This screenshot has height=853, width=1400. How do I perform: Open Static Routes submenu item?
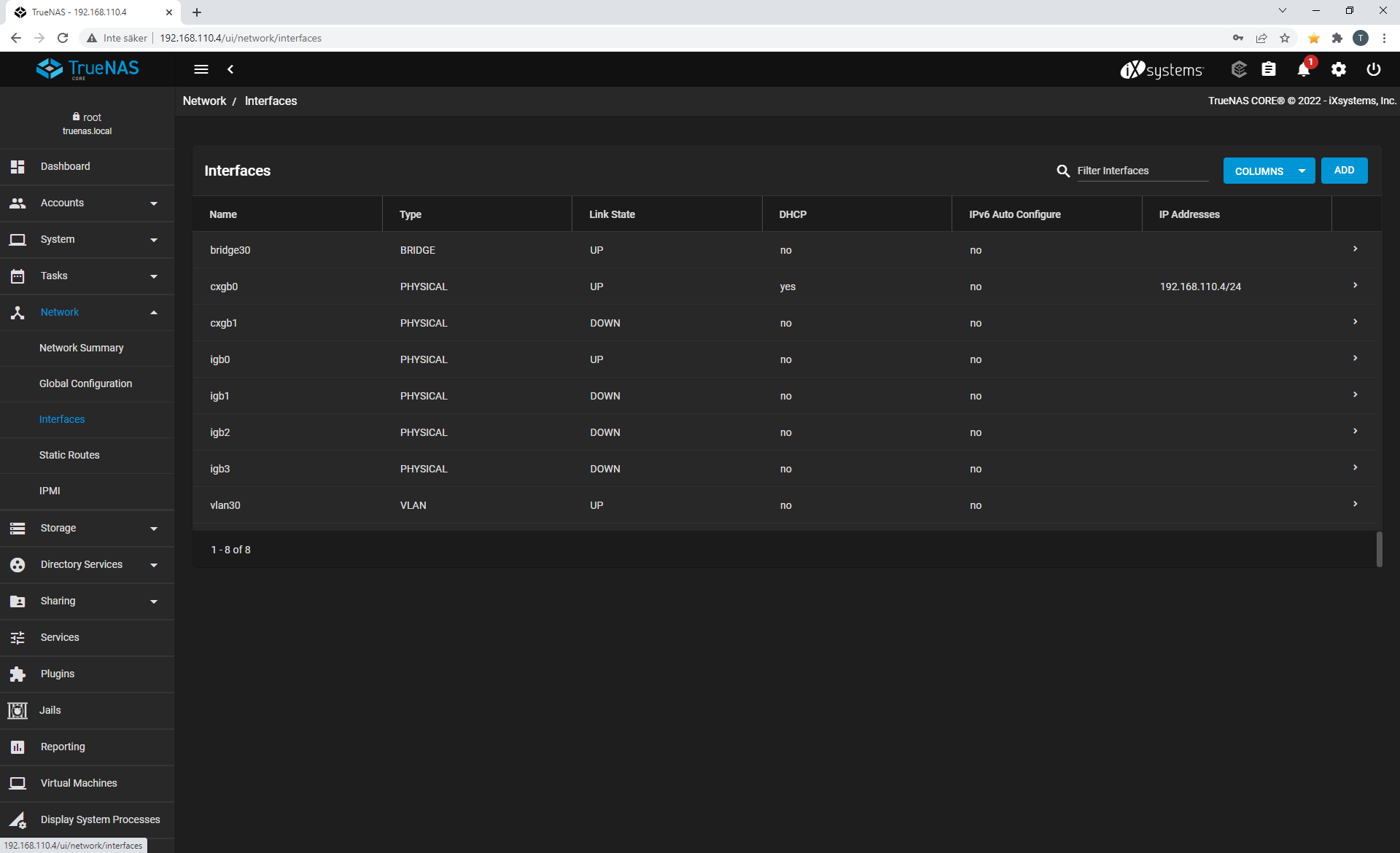pos(69,455)
